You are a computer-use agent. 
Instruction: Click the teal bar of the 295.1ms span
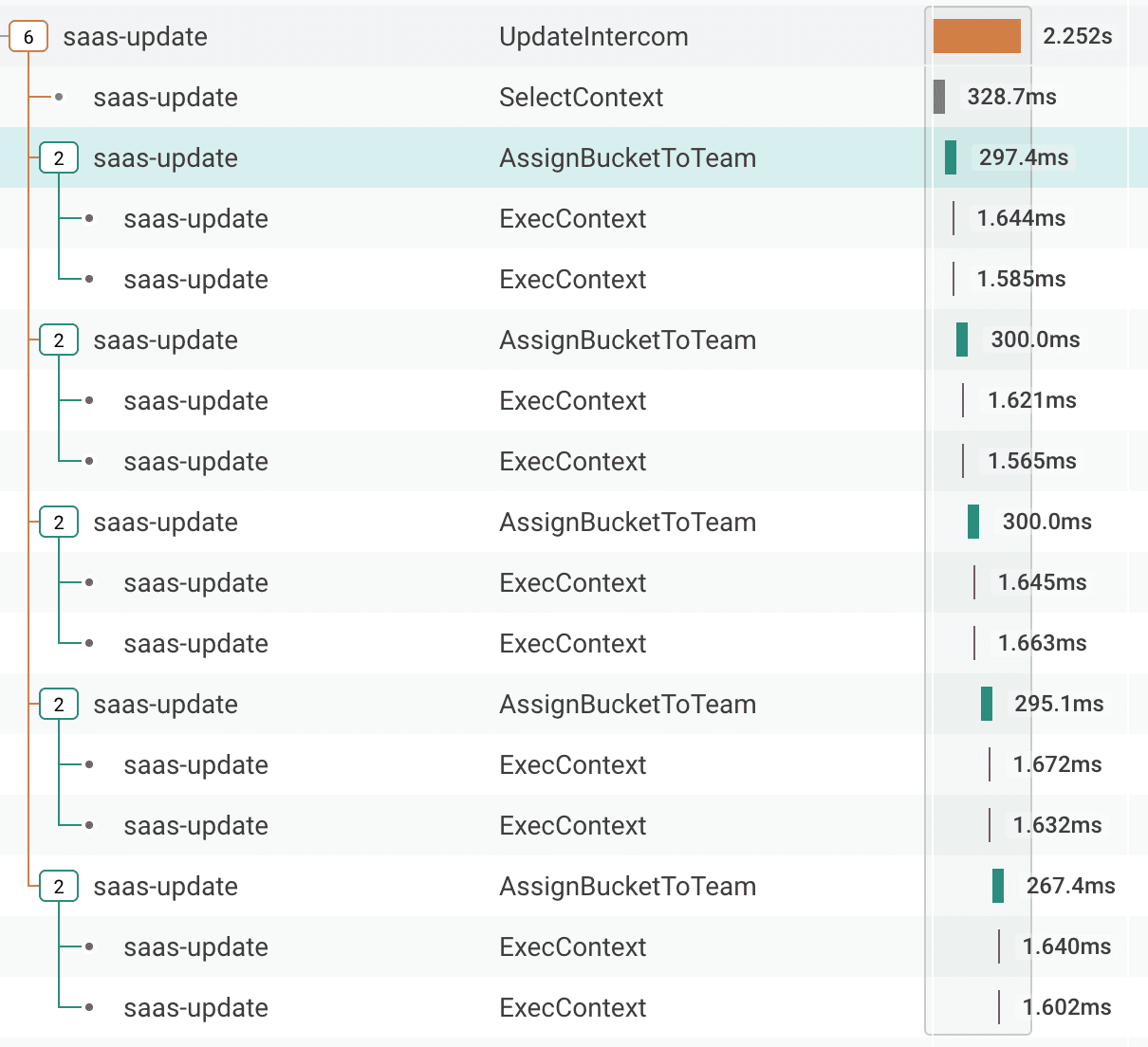tap(987, 704)
